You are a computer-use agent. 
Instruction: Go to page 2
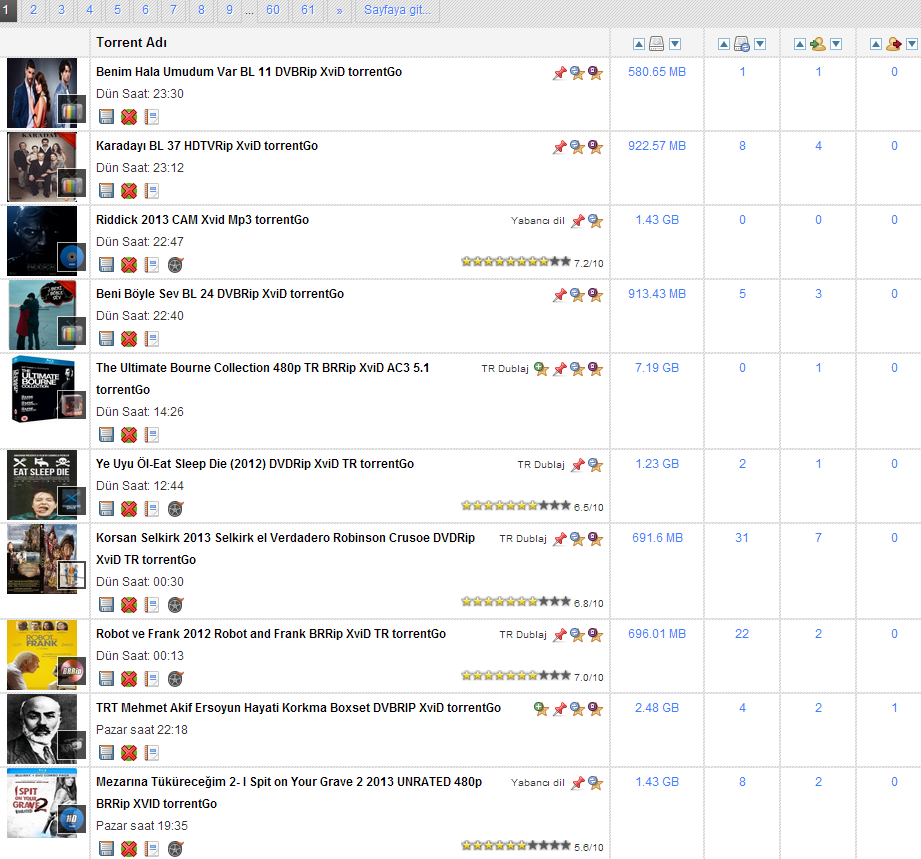(33, 10)
